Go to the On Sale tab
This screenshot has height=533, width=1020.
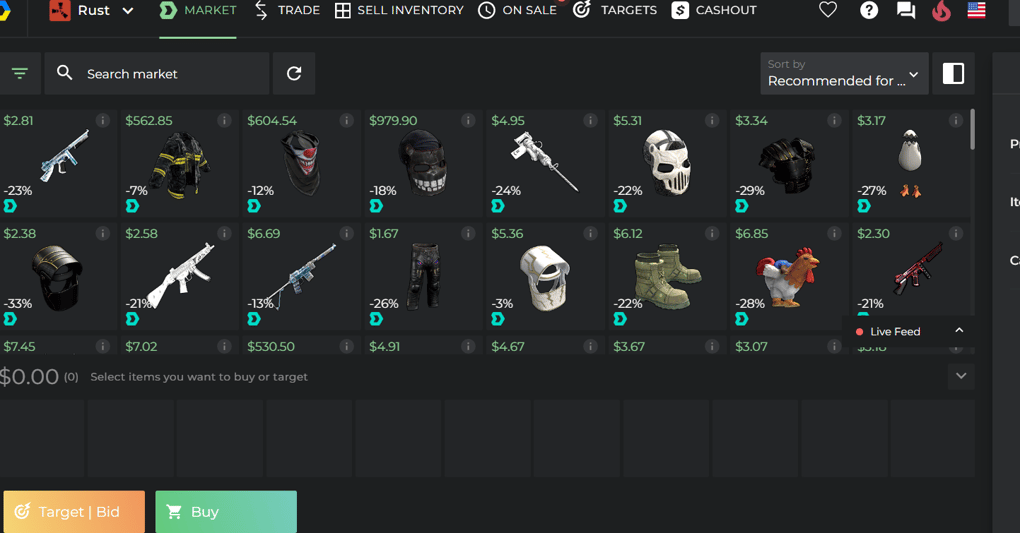pyautogui.click(x=517, y=10)
